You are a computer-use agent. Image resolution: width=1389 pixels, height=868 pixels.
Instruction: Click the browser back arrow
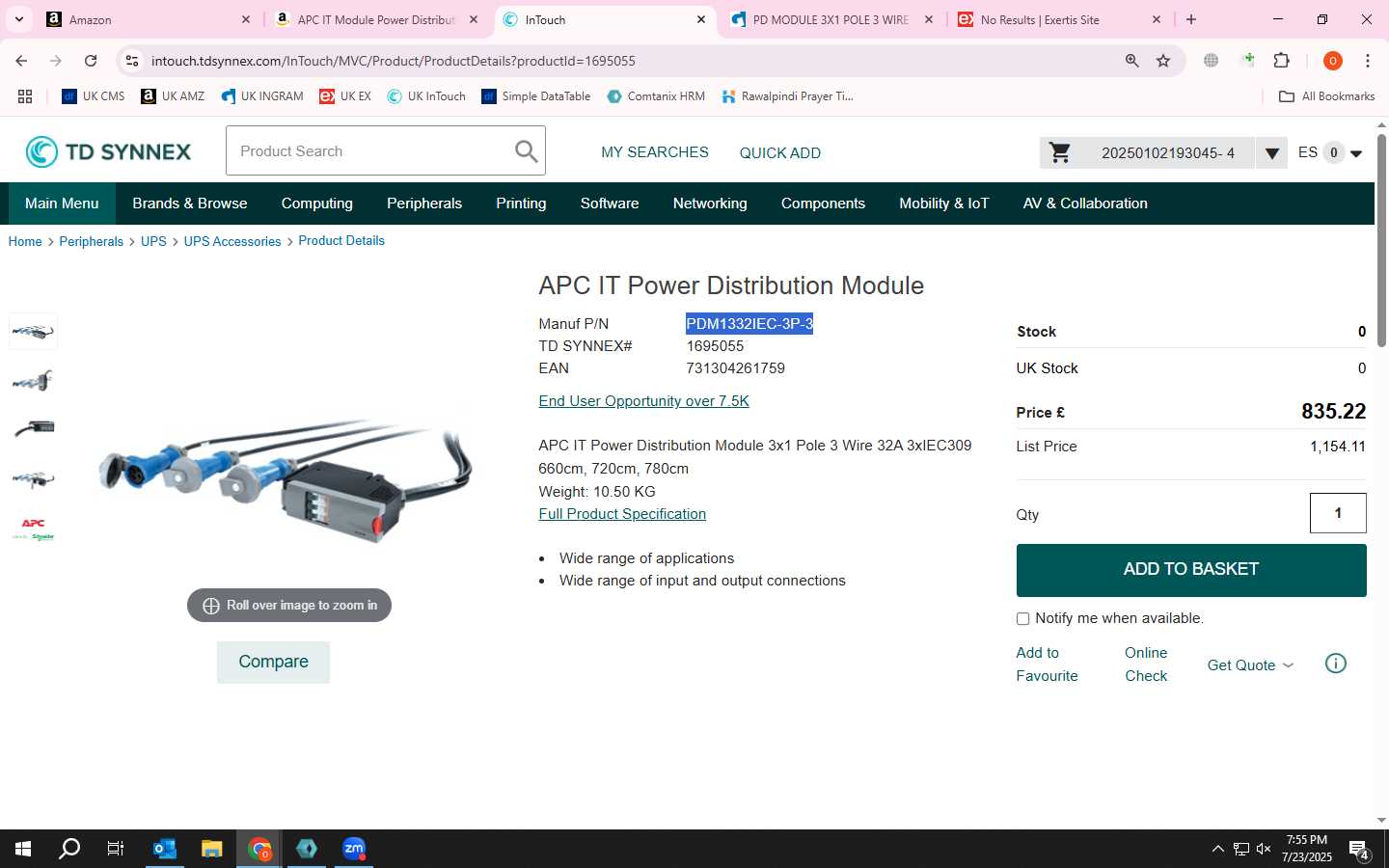21,61
